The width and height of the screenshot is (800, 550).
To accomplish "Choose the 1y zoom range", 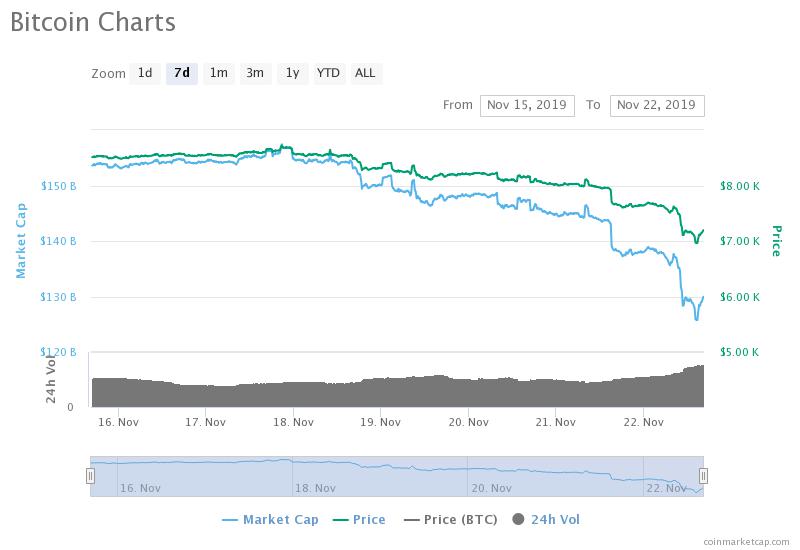I will click(x=292, y=73).
